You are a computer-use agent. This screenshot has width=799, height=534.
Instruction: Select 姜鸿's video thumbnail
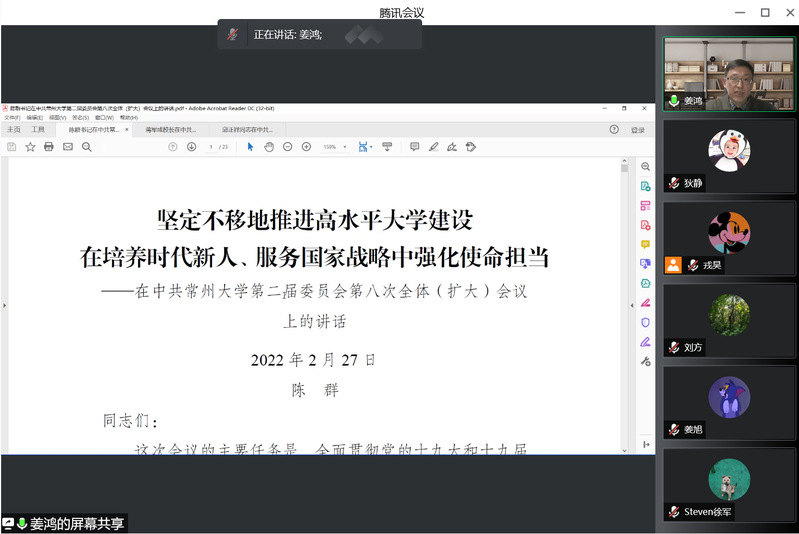coord(730,74)
